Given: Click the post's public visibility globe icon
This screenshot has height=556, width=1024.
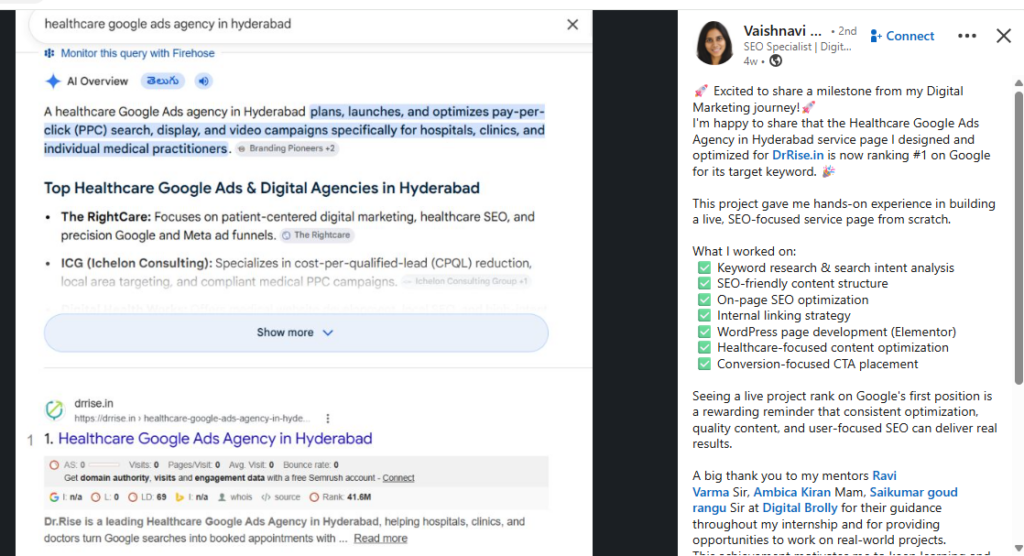Looking at the screenshot, I should click(x=775, y=61).
